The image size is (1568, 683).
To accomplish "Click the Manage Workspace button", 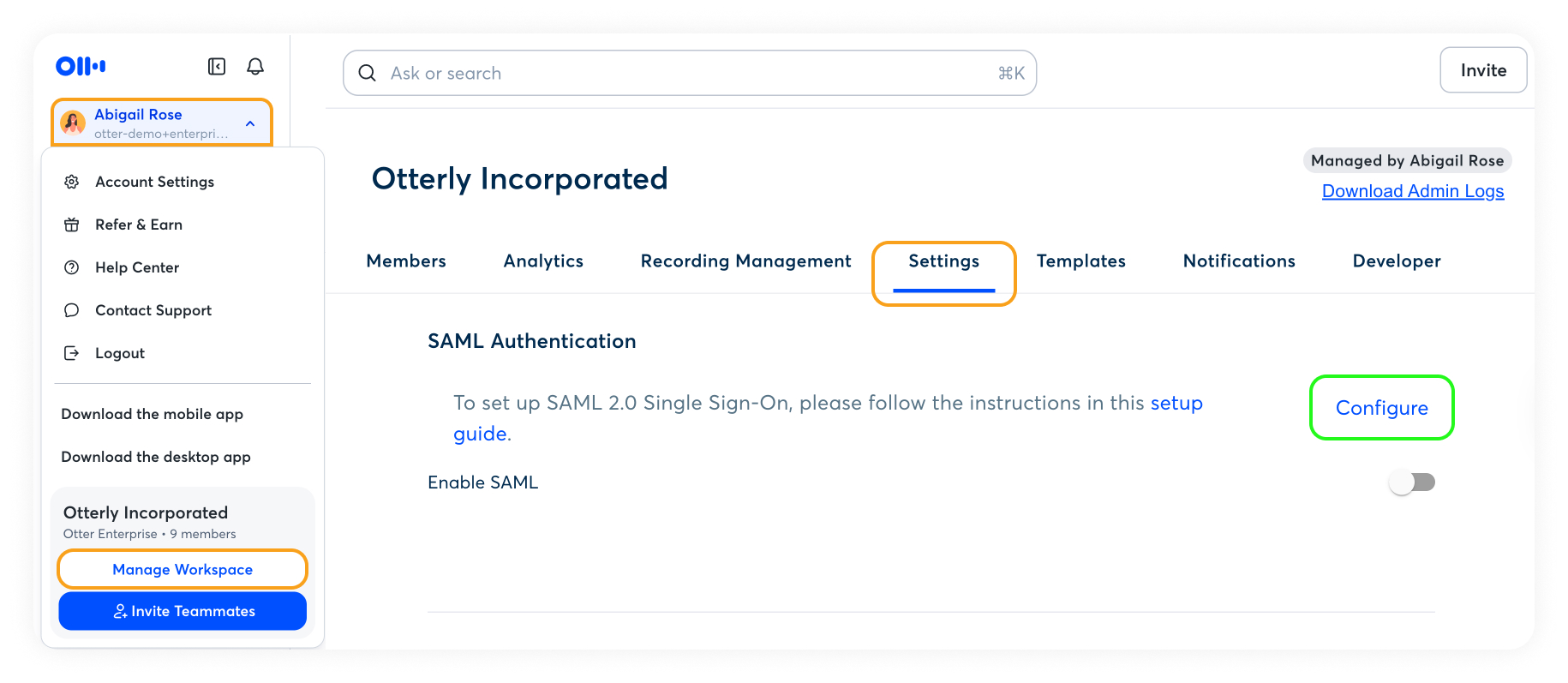I will (x=183, y=570).
